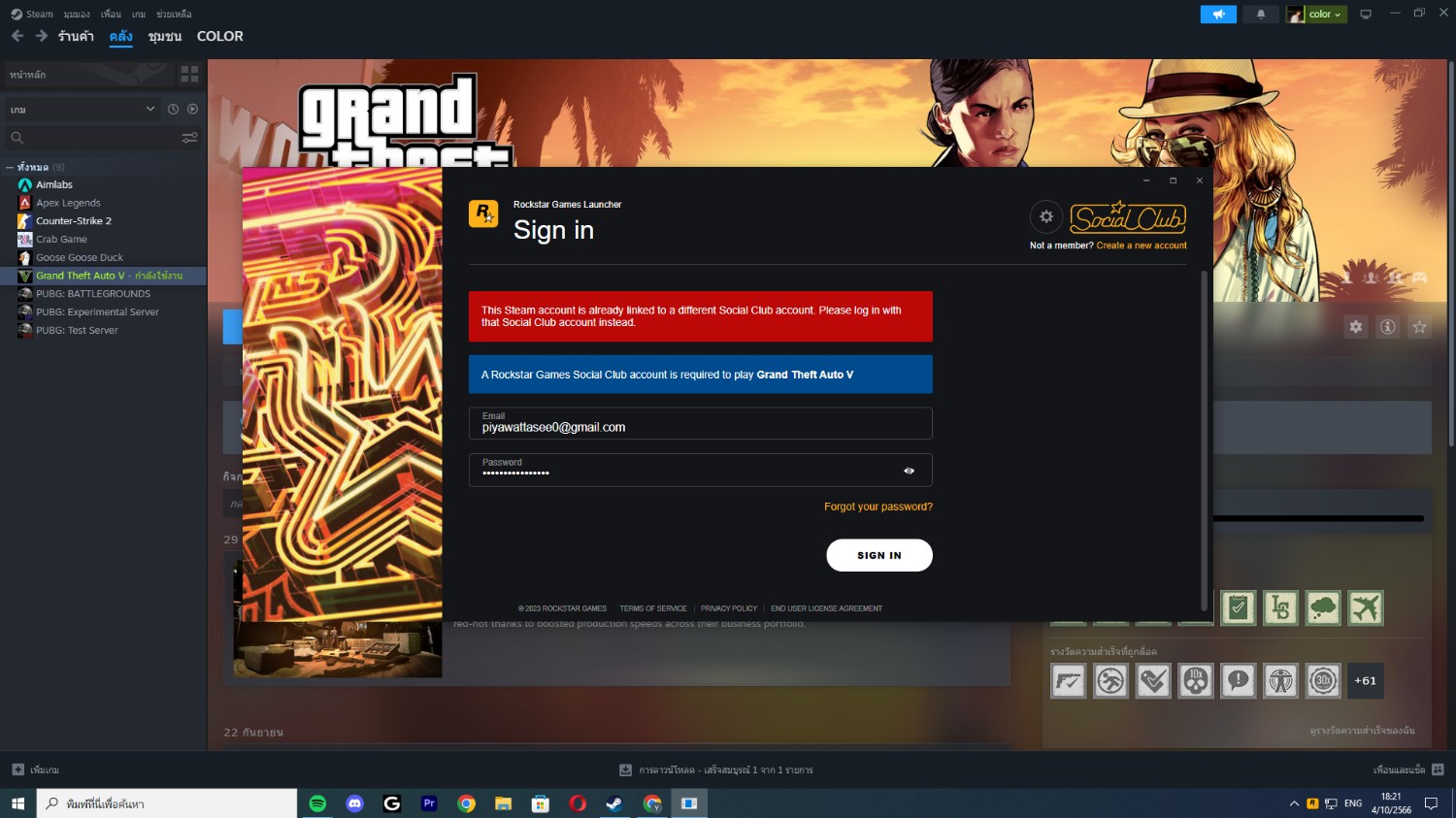The height and width of the screenshot is (818, 1456).
Task: Show the +61 more locked achievements
Action: [x=1366, y=681]
